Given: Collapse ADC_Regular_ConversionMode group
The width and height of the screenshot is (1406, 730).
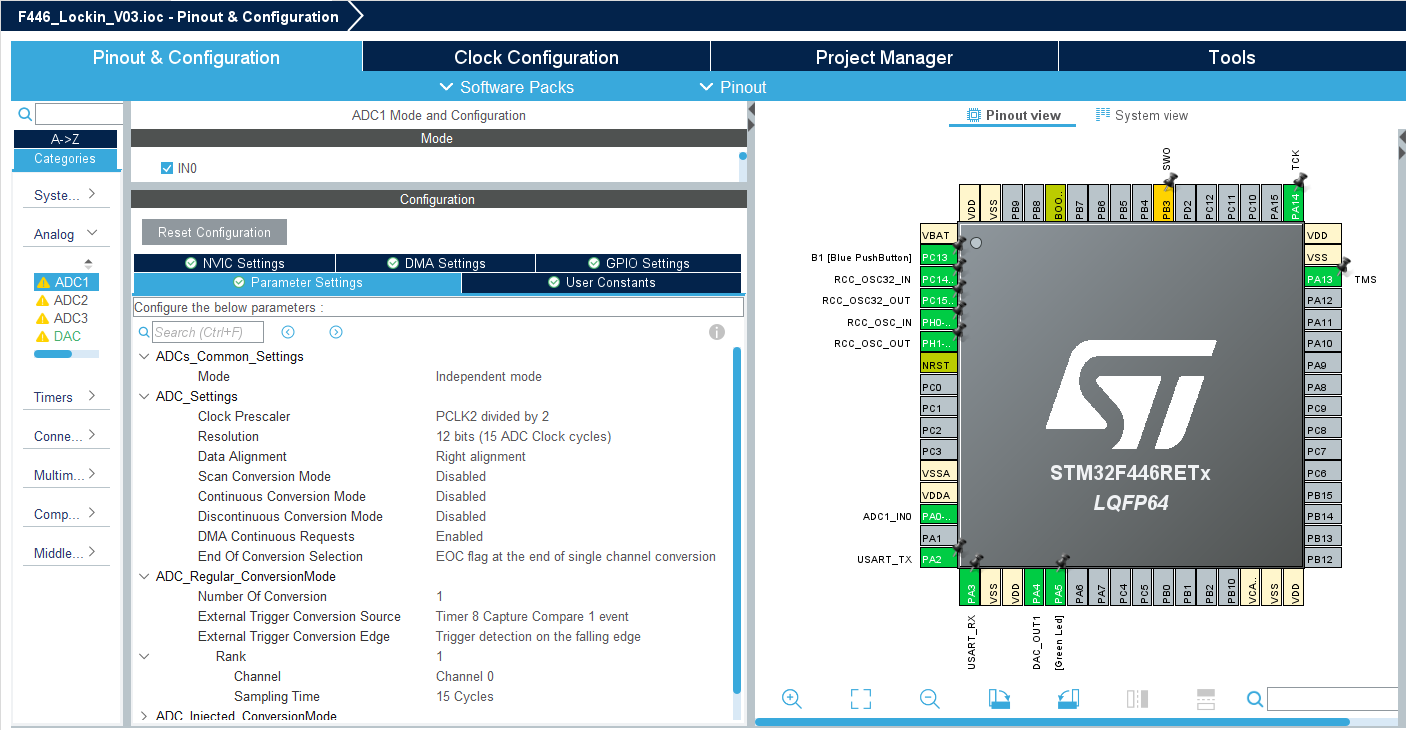Looking at the screenshot, I should click(144, 576).
